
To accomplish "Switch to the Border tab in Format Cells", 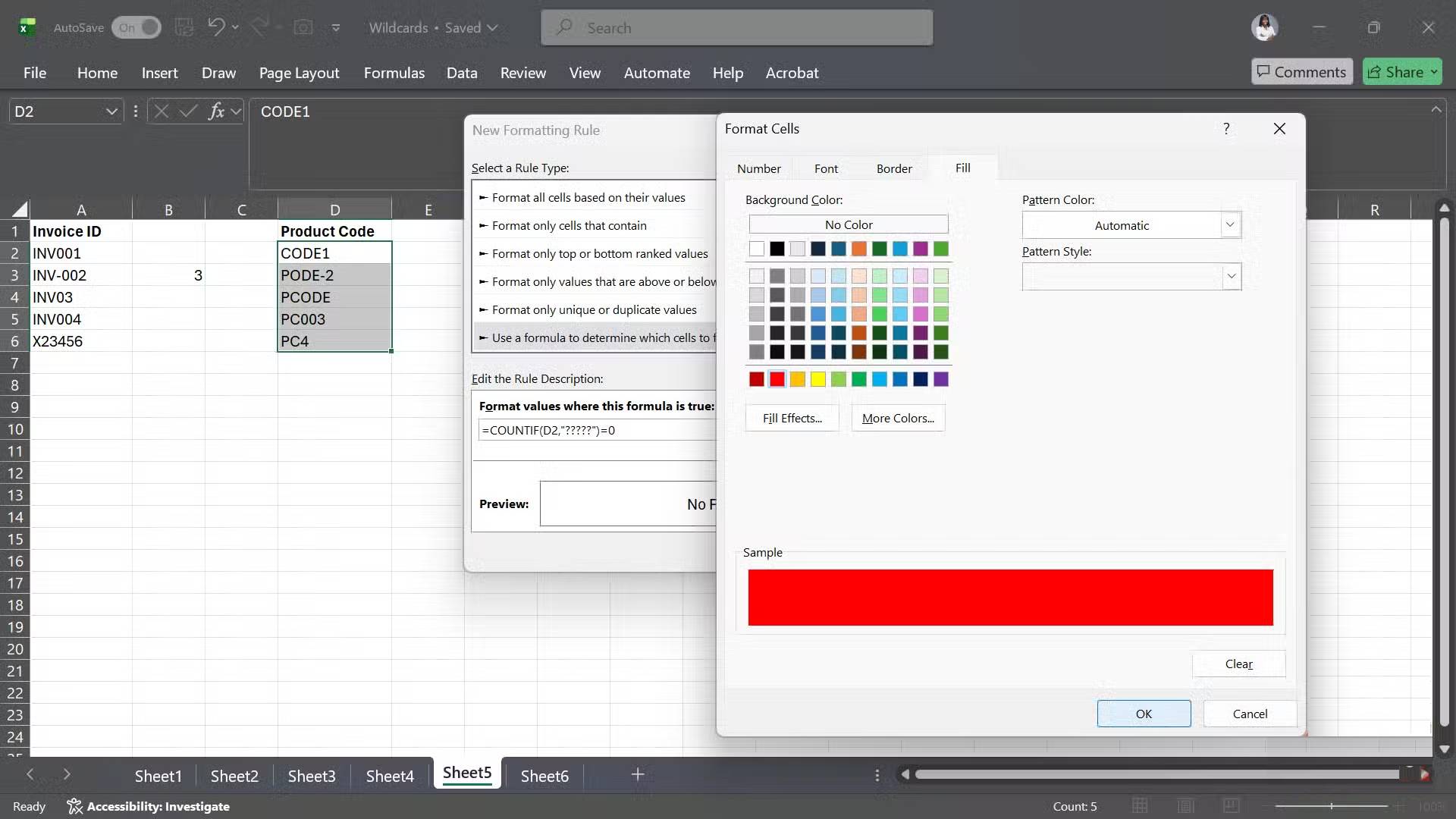I will [893, 168].
